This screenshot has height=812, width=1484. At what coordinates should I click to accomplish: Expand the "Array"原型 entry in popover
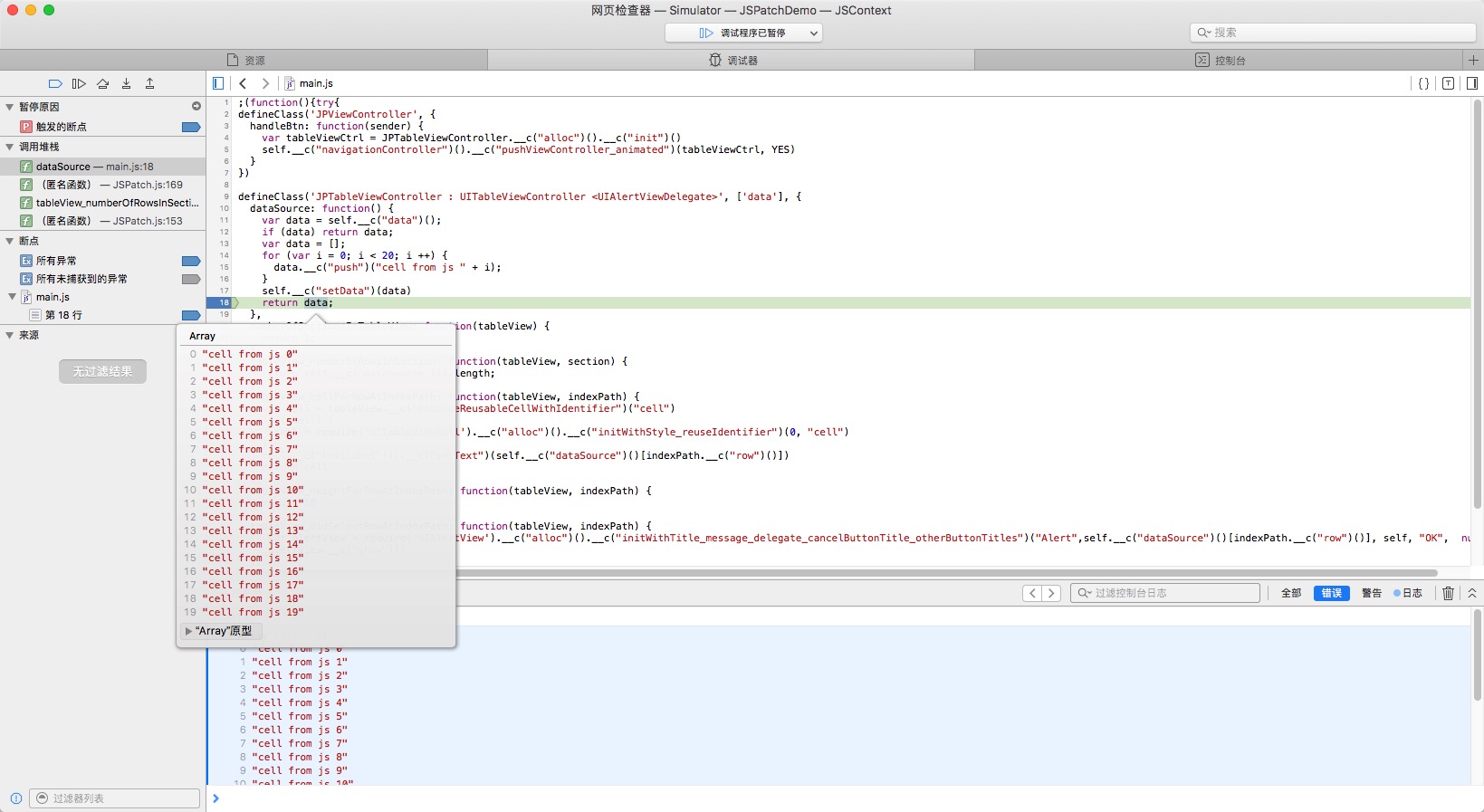(188, 631)
